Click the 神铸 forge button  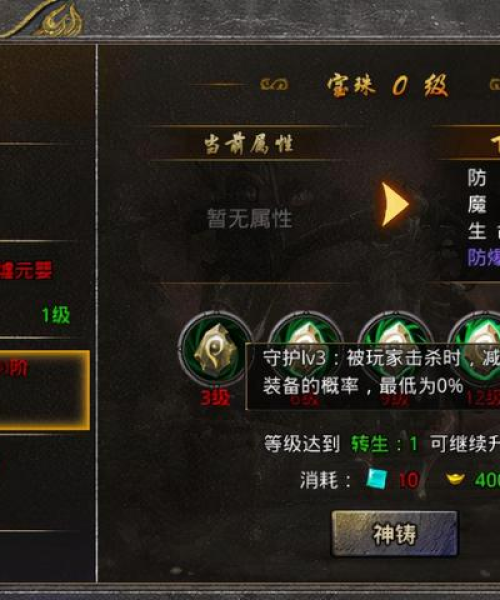[394, 533]
